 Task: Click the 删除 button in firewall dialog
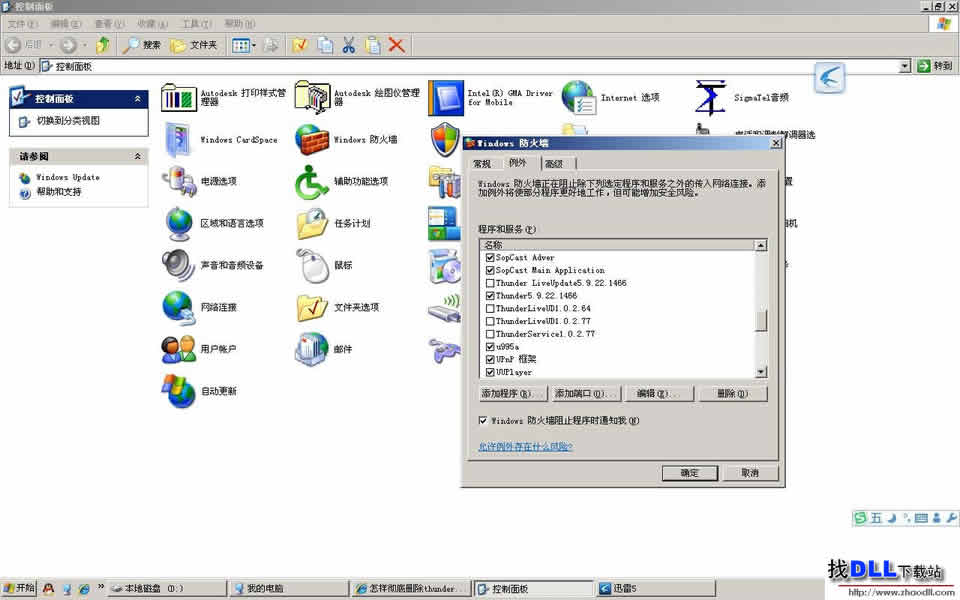coord(732,394)
